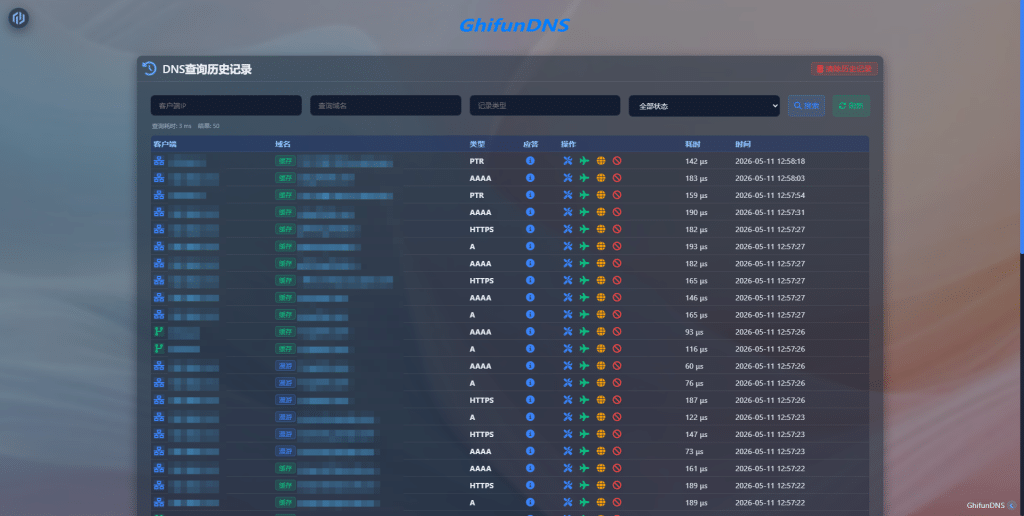Click the info icon in the 122 µs row
This screenshot has width=1024, height=516.
pos(530,417)
